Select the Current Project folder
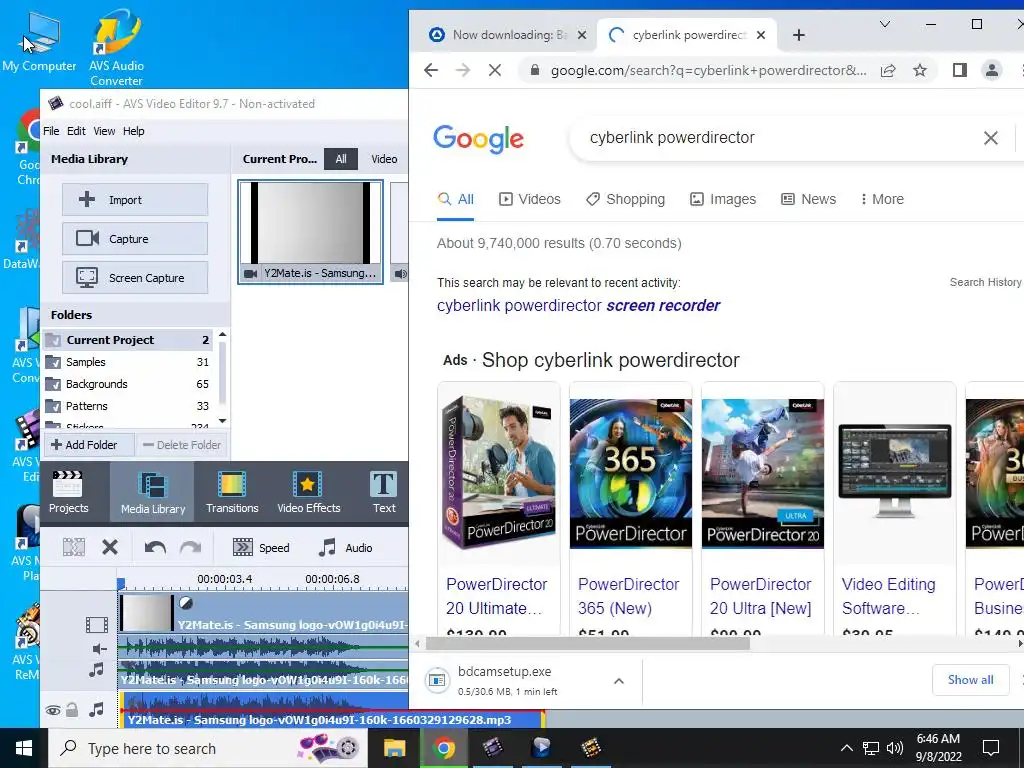Screen dimensions: 1024x768 (x=129, y=340)
